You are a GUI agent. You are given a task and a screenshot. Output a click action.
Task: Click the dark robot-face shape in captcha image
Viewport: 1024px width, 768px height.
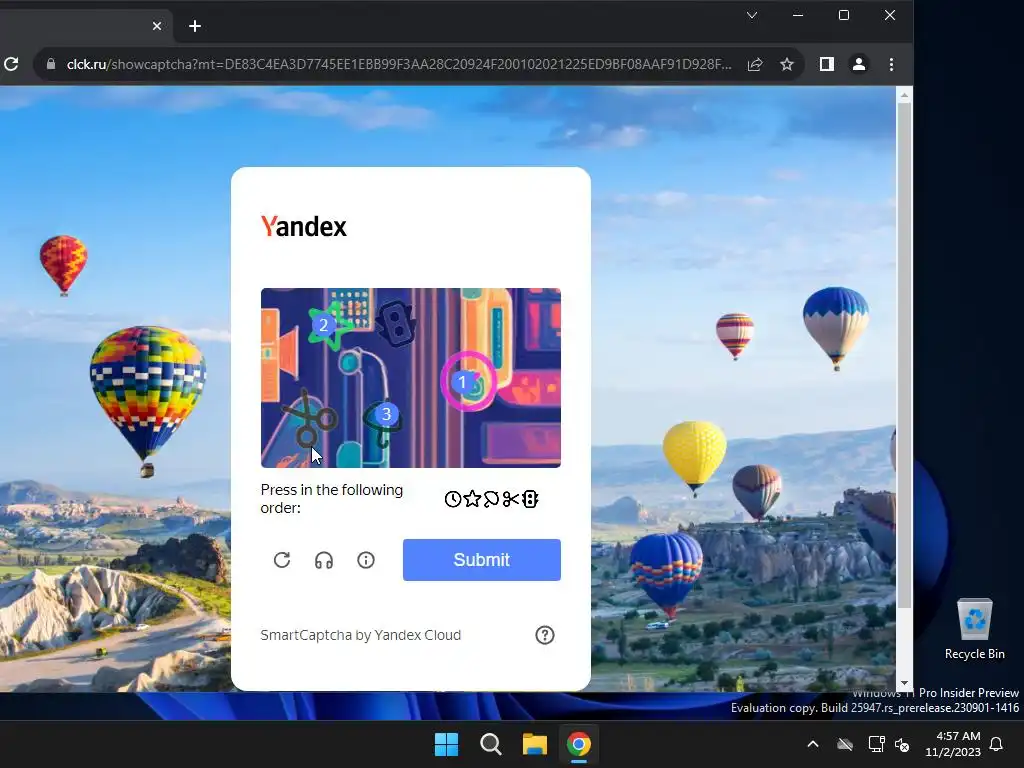point(396,323)
